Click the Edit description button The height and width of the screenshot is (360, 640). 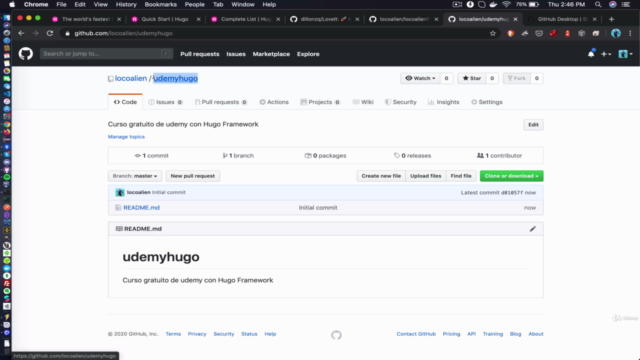(x=533, y=125)
